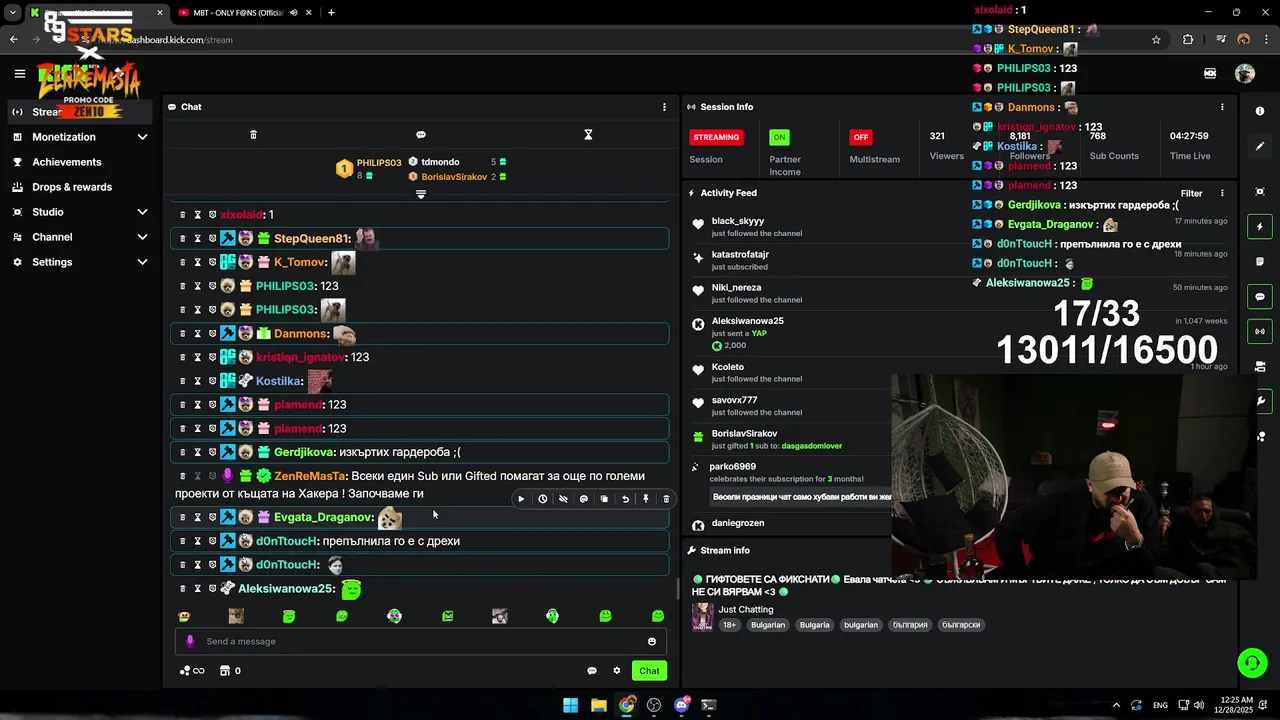
Task: Click the reply arrow icon in hover toolbar
Action: 625,499
